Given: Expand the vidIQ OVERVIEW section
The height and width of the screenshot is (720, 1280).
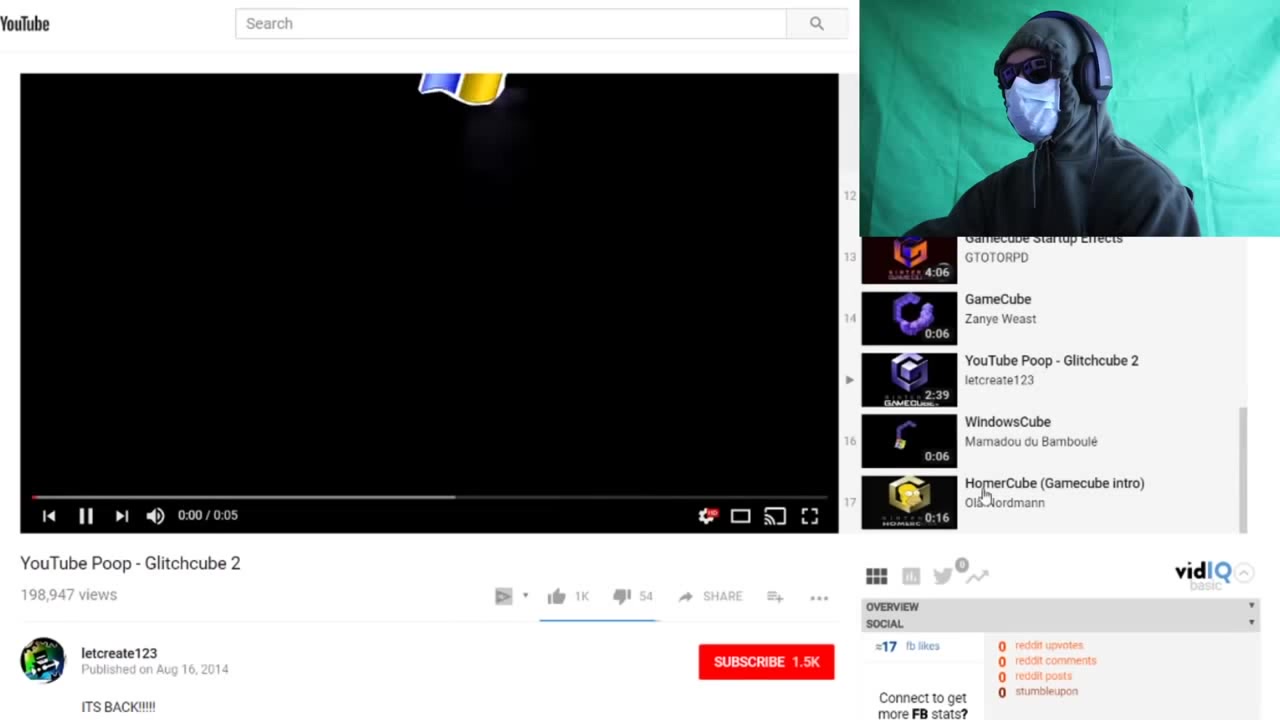Looking at the screenshot, I should (1060, 607).
